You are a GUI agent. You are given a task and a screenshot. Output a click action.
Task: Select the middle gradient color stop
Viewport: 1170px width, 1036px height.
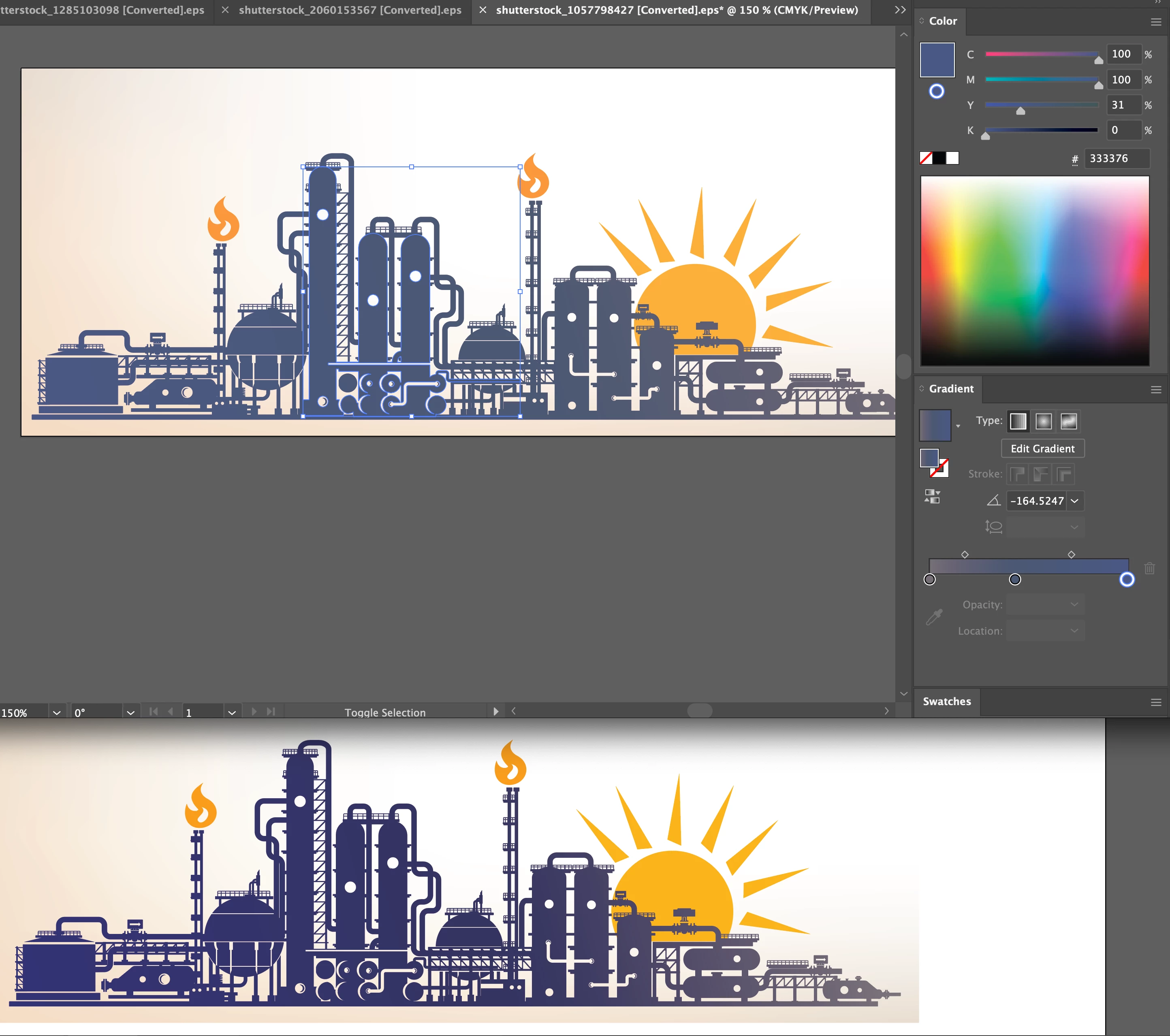(1015, 579)
